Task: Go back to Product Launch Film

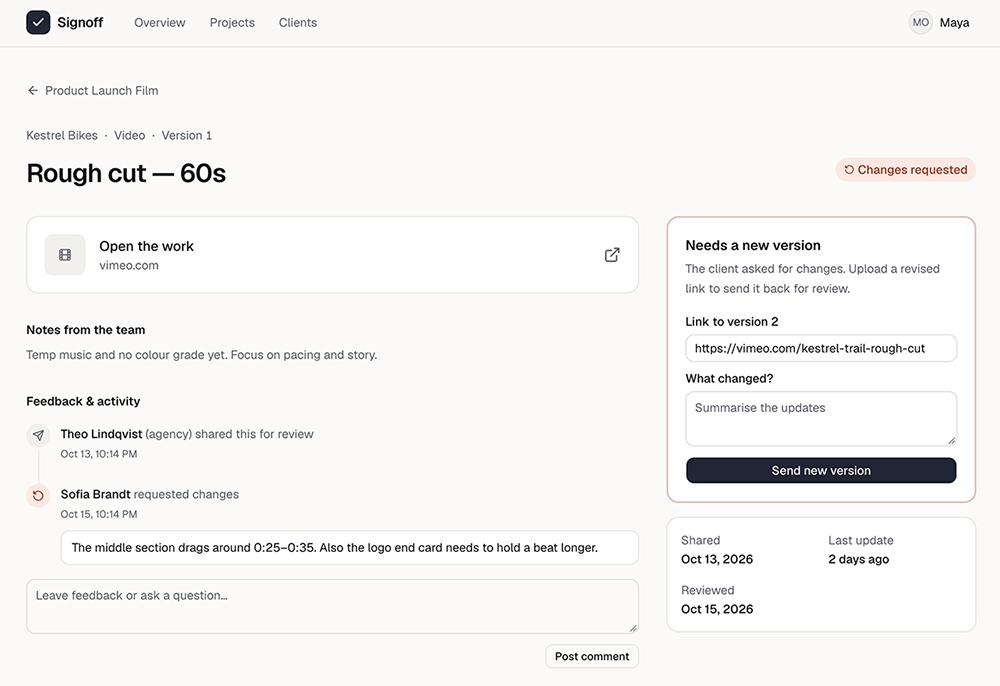Action: point(93,91)
